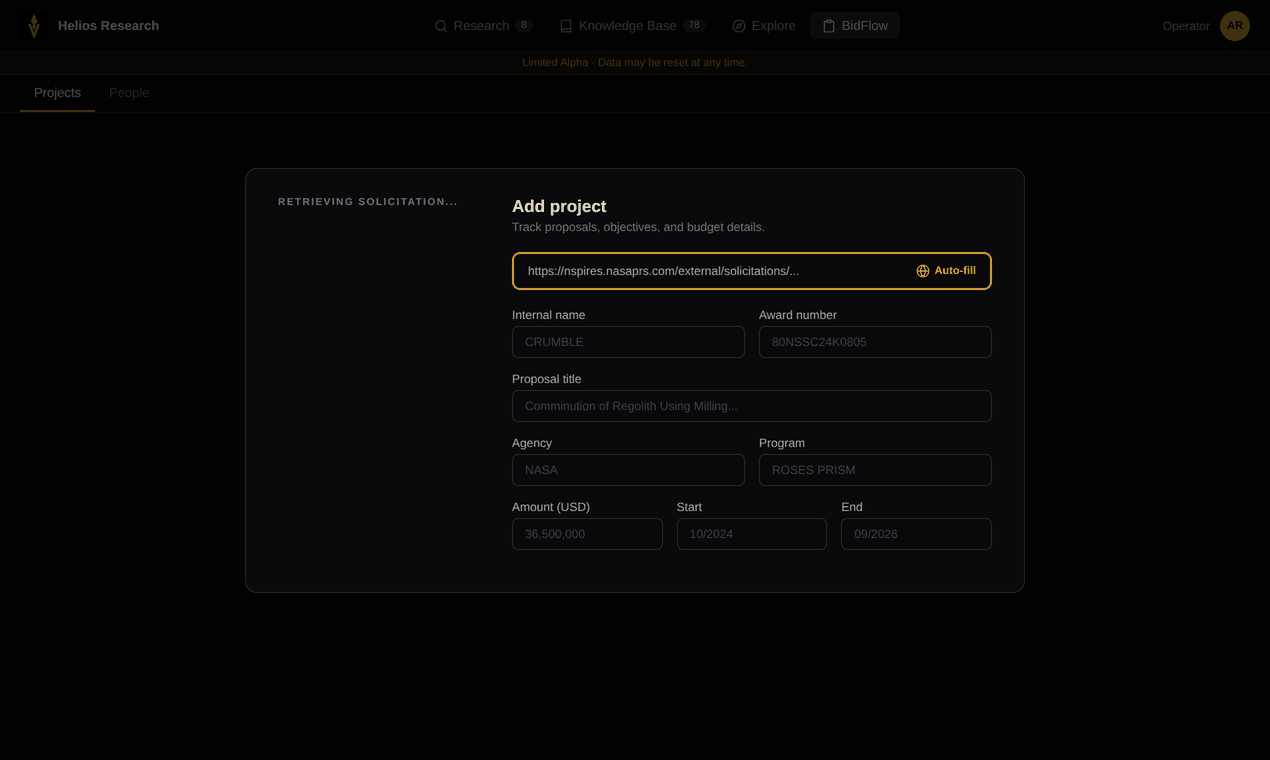Switch to the Projects tab
The image size is (1270, 760).
(x=57, y=93)
